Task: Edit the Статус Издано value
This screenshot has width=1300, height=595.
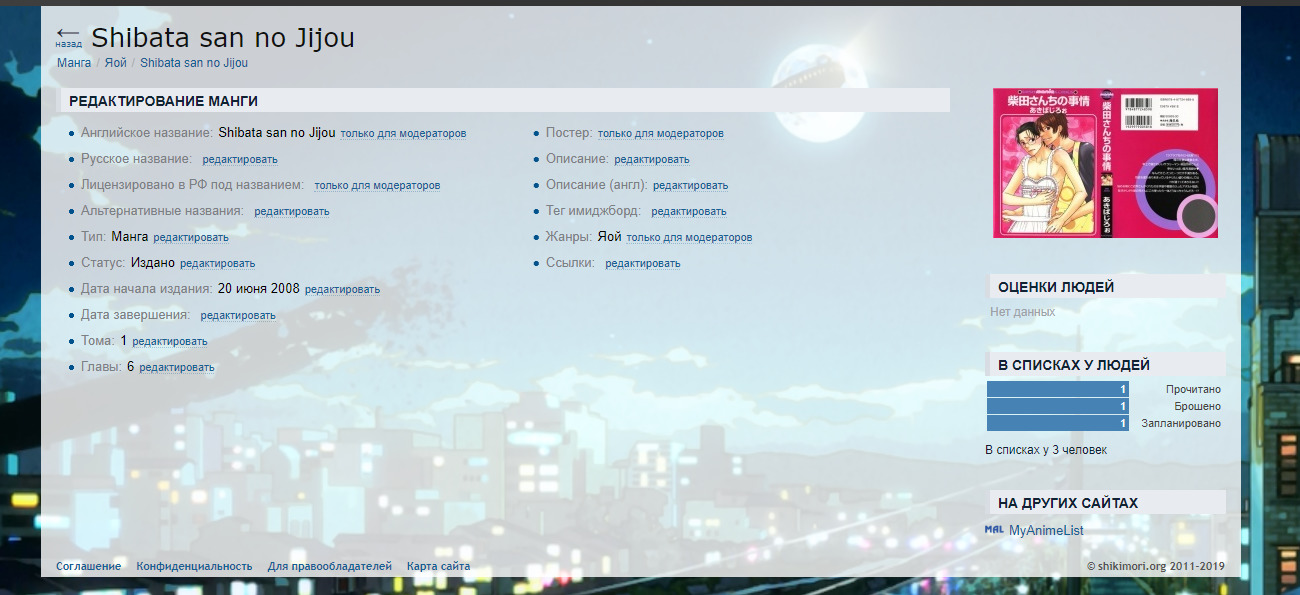Action: (217, 264)
